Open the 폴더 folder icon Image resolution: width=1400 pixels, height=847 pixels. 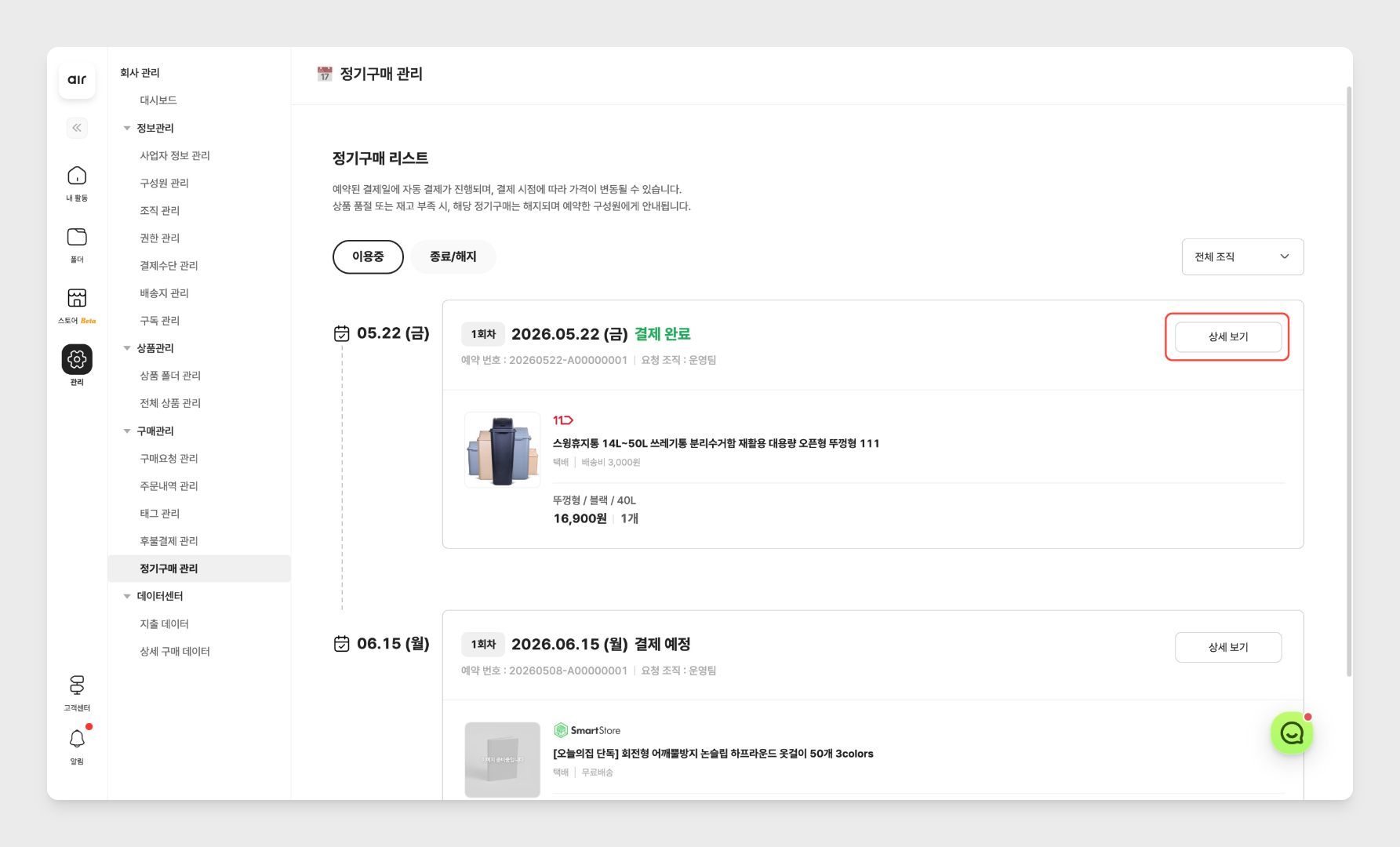click(77, 245)
